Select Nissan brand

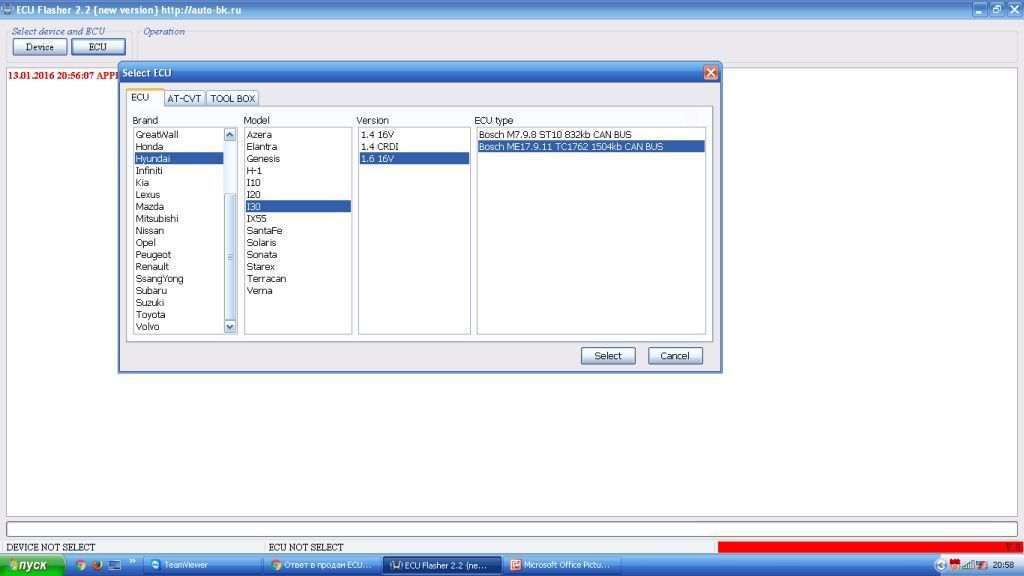tap(178, 231)
